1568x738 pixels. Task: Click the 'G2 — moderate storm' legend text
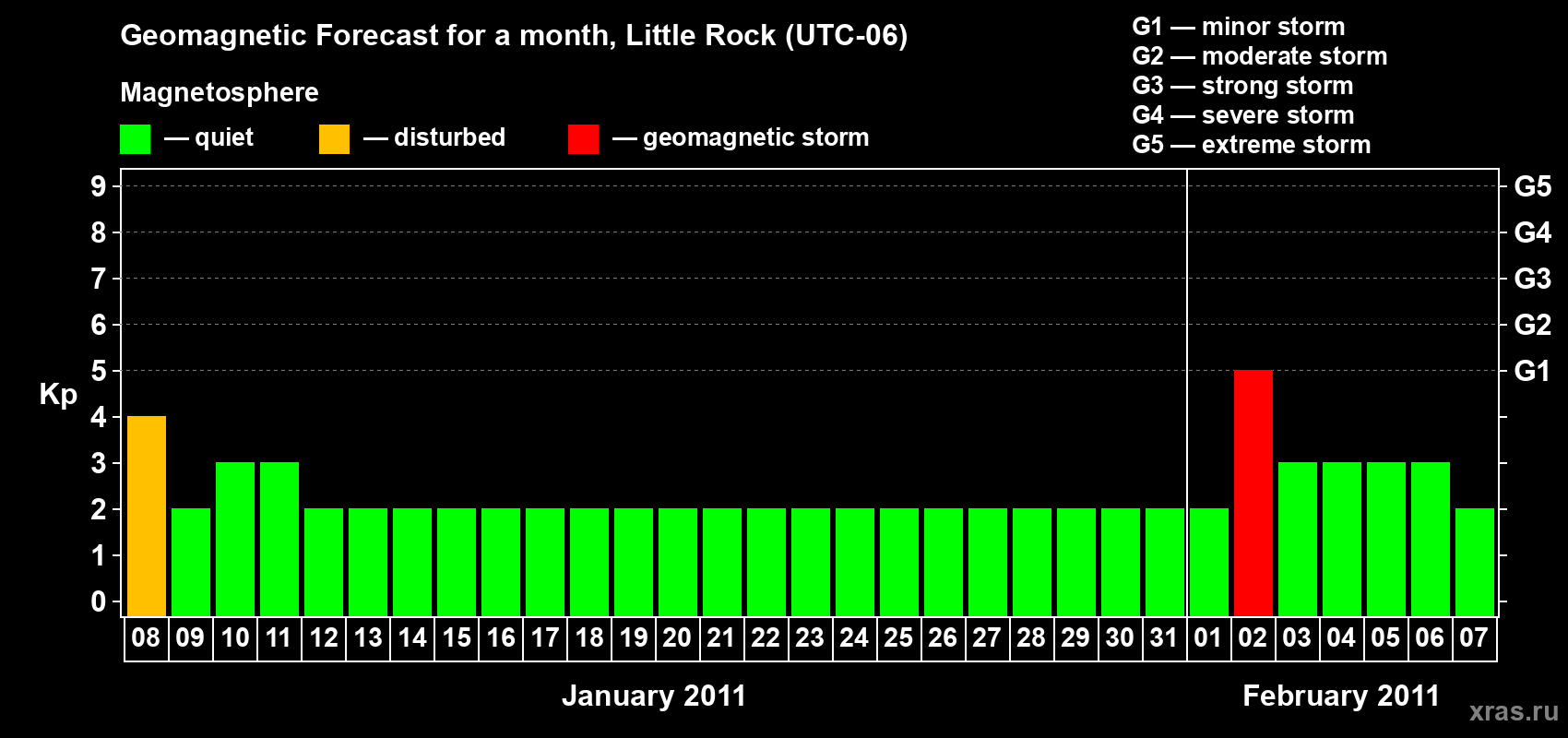pos(1260,56)
